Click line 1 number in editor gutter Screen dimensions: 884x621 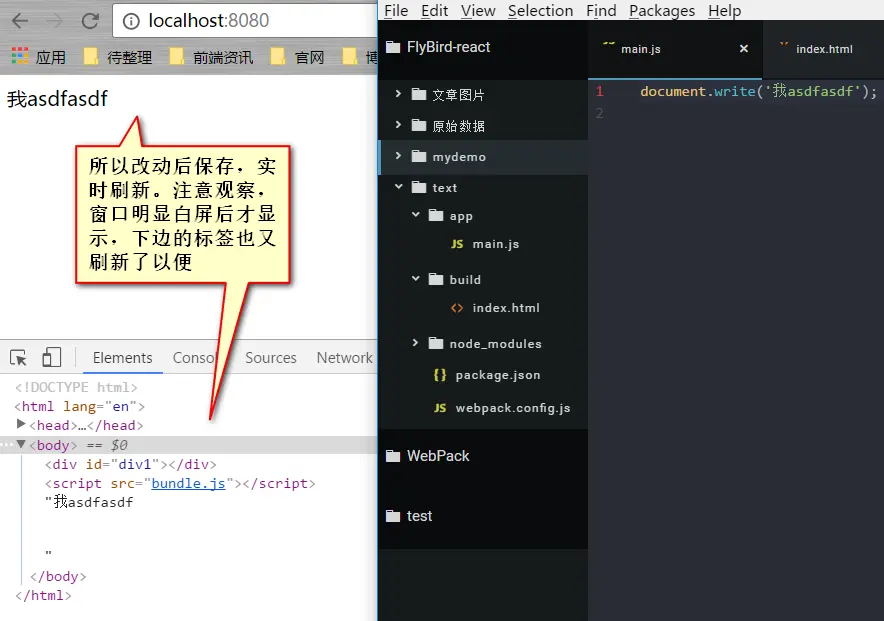[x=600, y=91]
